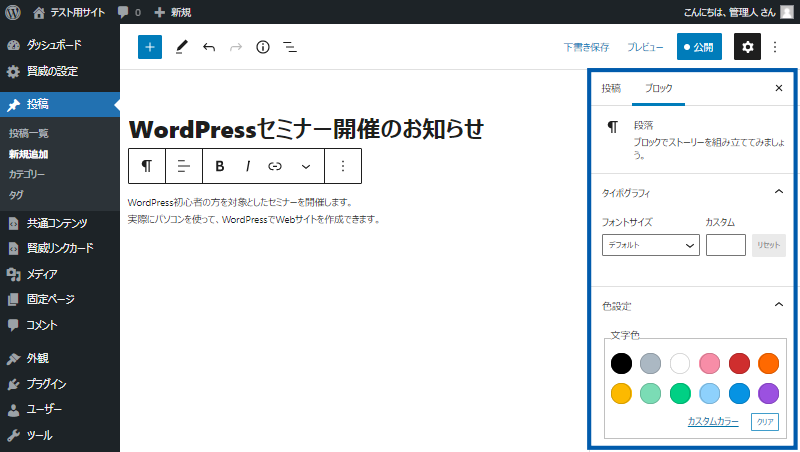Close the settings sidebar
This screenshot has width=800, height=452.
[x=779, y=88]
